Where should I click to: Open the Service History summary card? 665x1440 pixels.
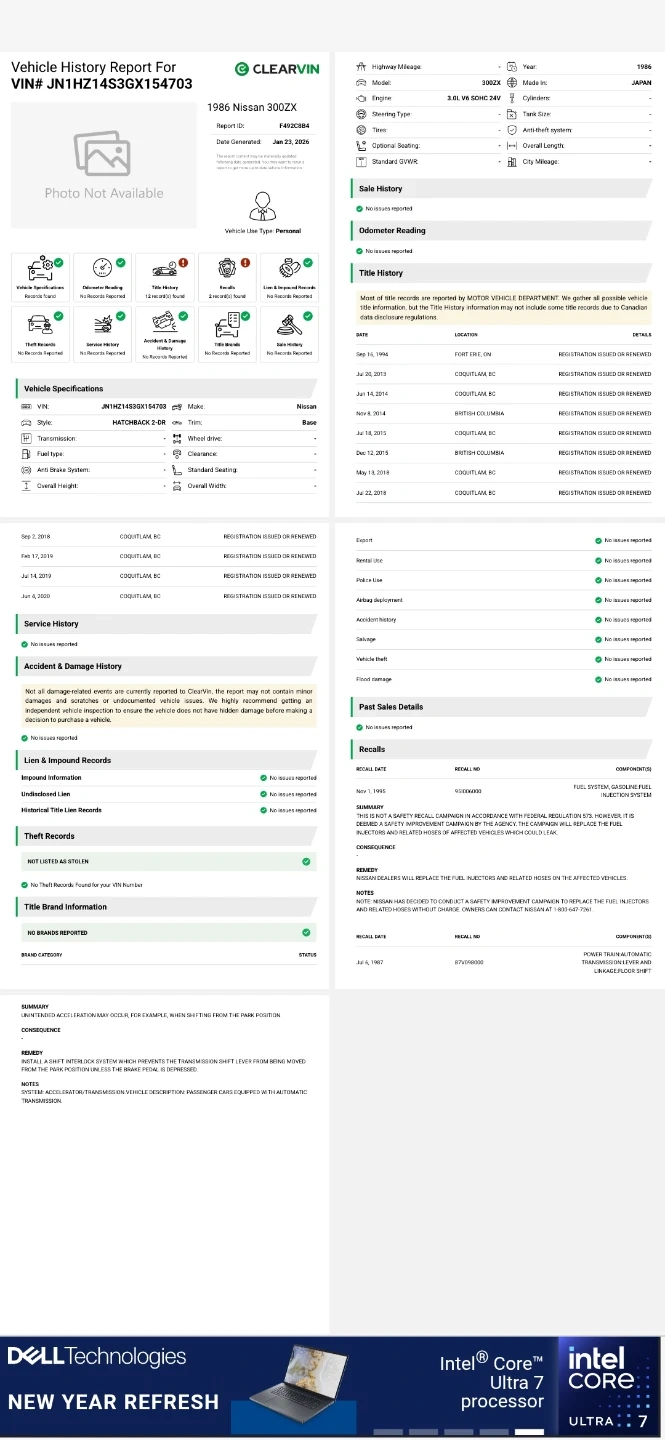103,334
